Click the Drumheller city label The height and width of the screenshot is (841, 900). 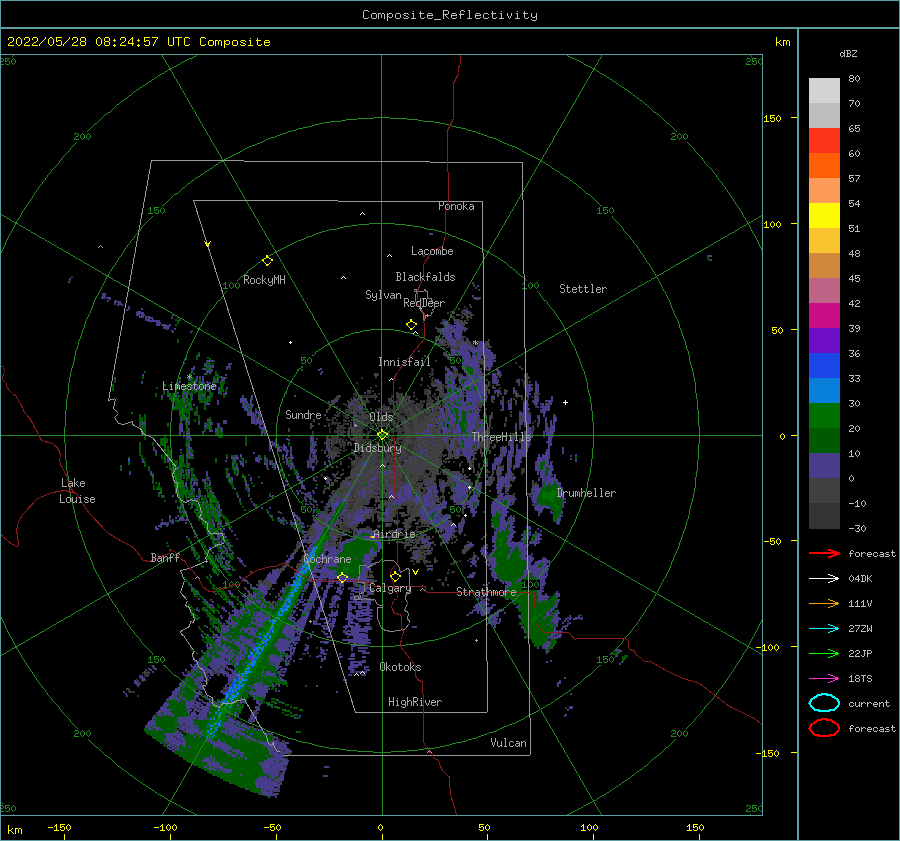tap(586, 493)
